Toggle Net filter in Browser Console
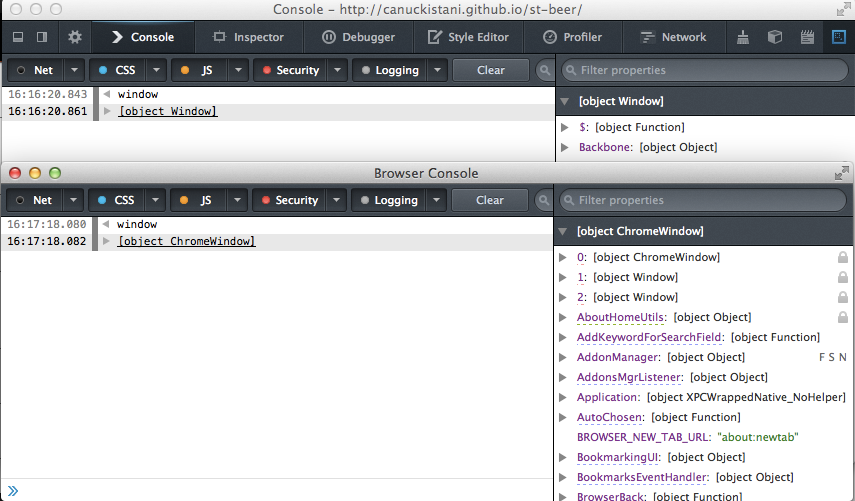This screenshot has height=501, width=855. tap(34, 200)
